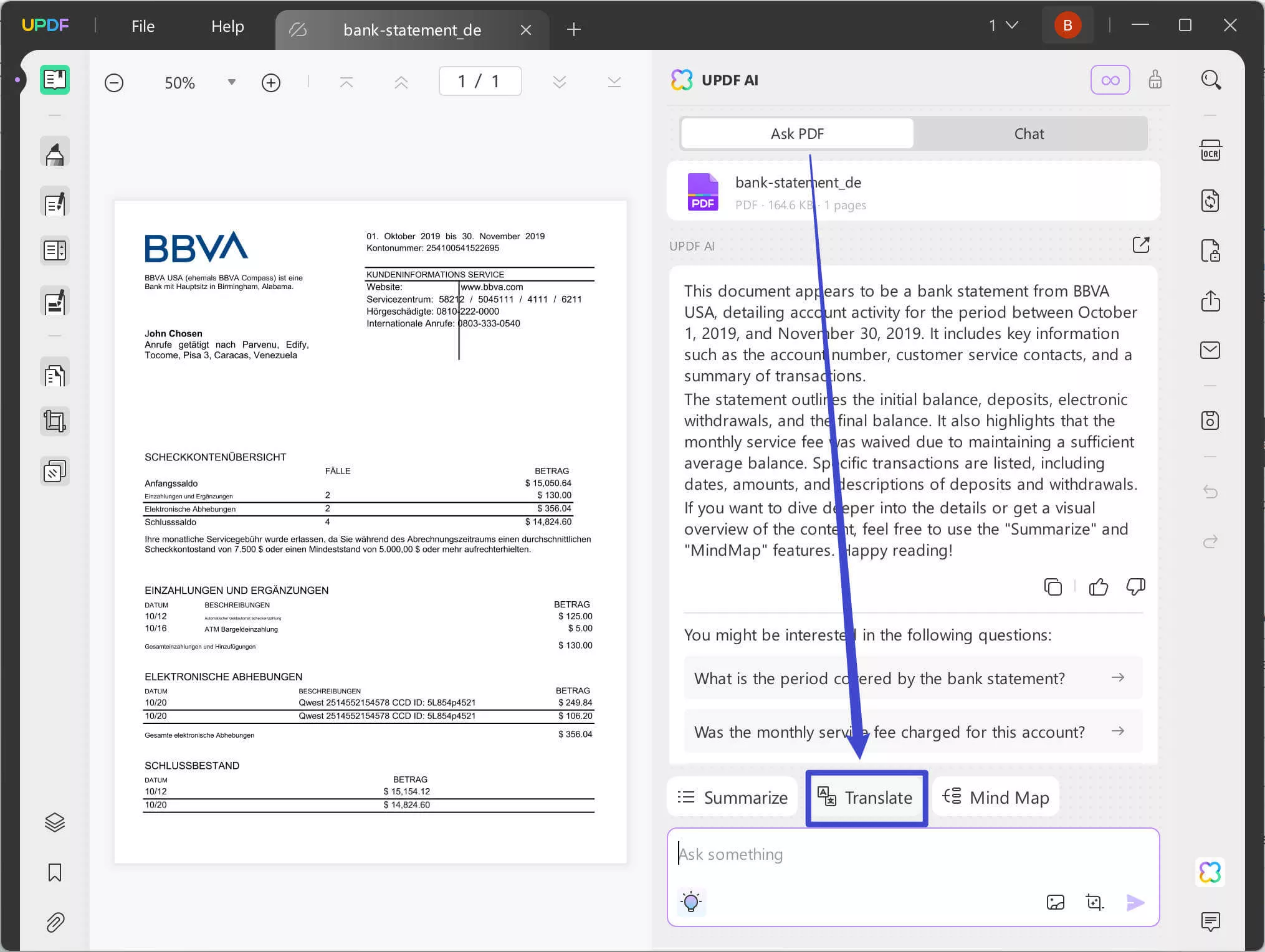Ask if monthly service fee charged
The height and width of the screenshot is (952, 1265).
(x=913, y=731)
